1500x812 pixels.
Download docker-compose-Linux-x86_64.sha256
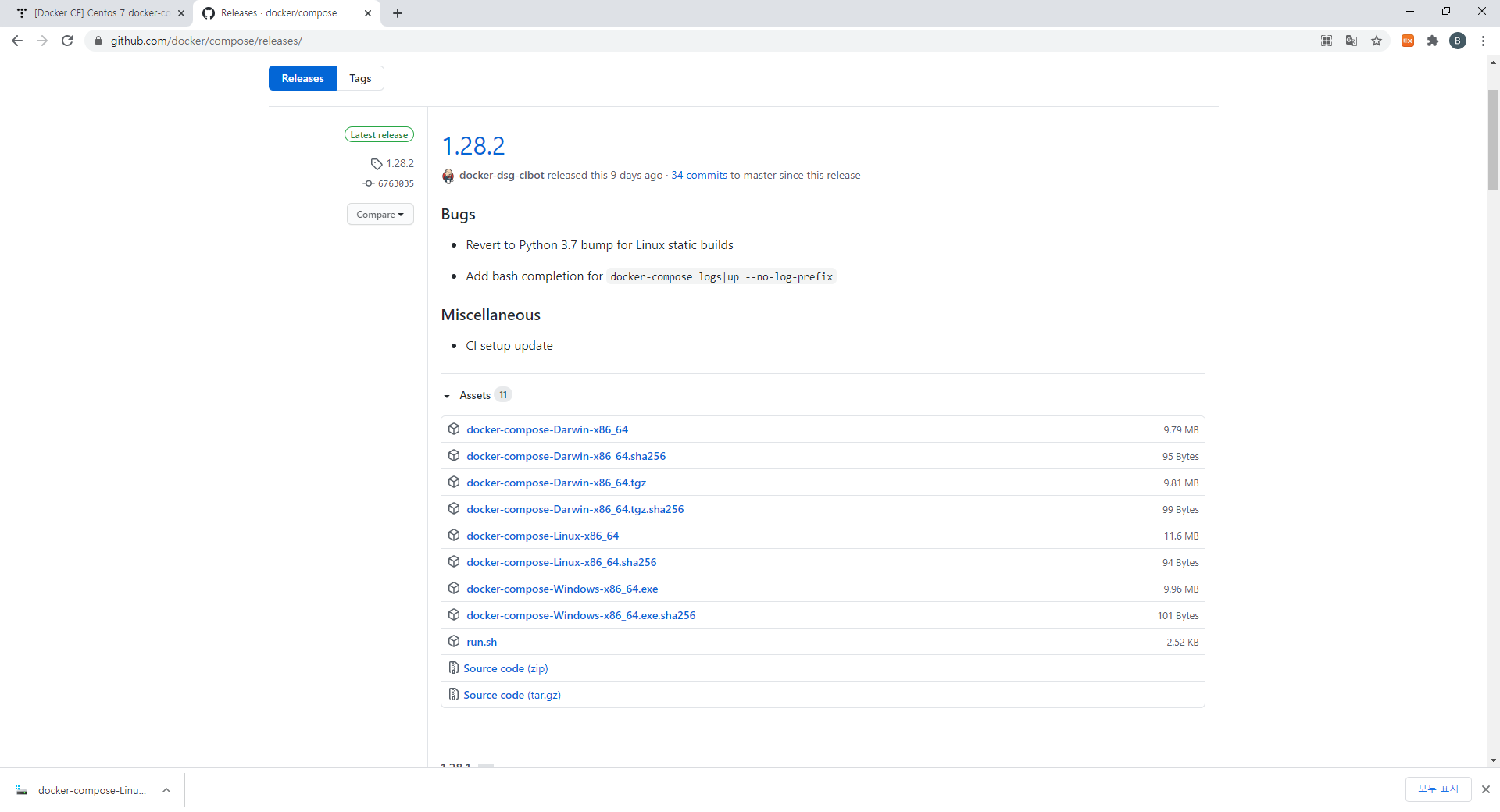561,562
